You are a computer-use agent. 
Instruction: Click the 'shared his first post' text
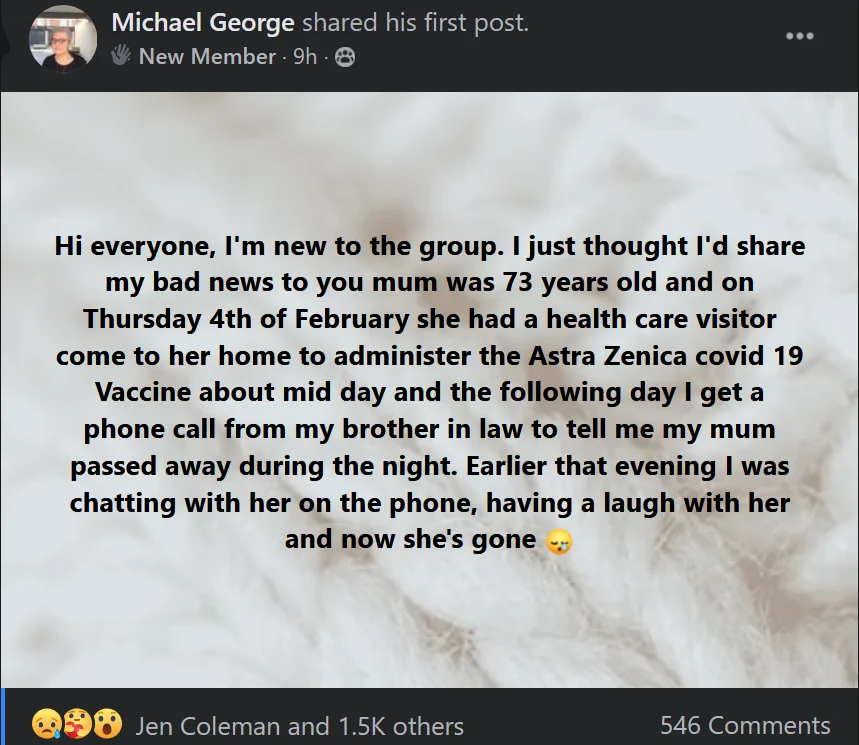pos(415,22)
